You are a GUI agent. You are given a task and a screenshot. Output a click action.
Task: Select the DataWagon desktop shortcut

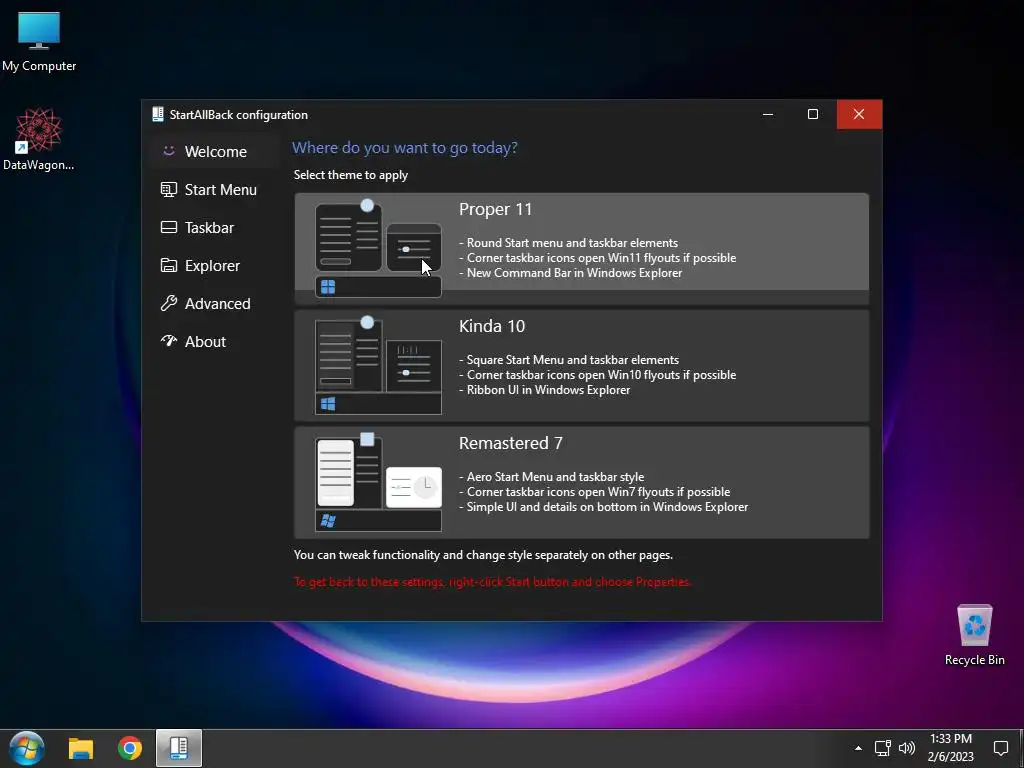(x=39, y=139)
